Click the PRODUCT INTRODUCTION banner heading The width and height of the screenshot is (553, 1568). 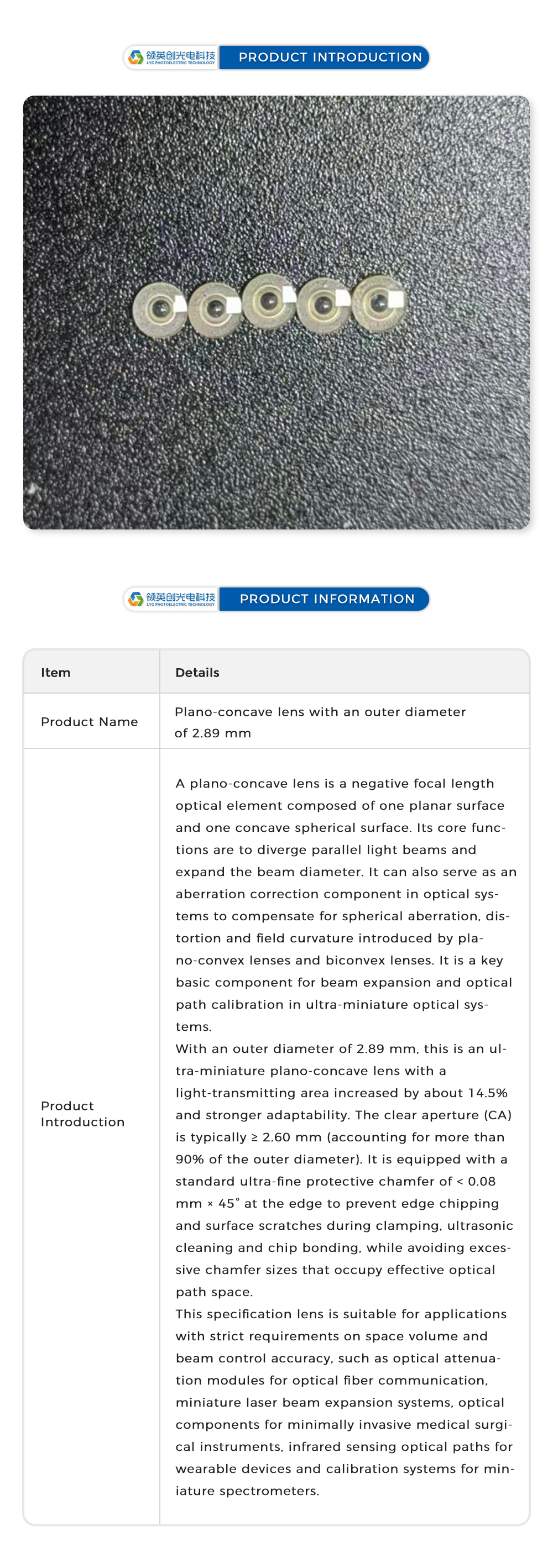[330, 57]
